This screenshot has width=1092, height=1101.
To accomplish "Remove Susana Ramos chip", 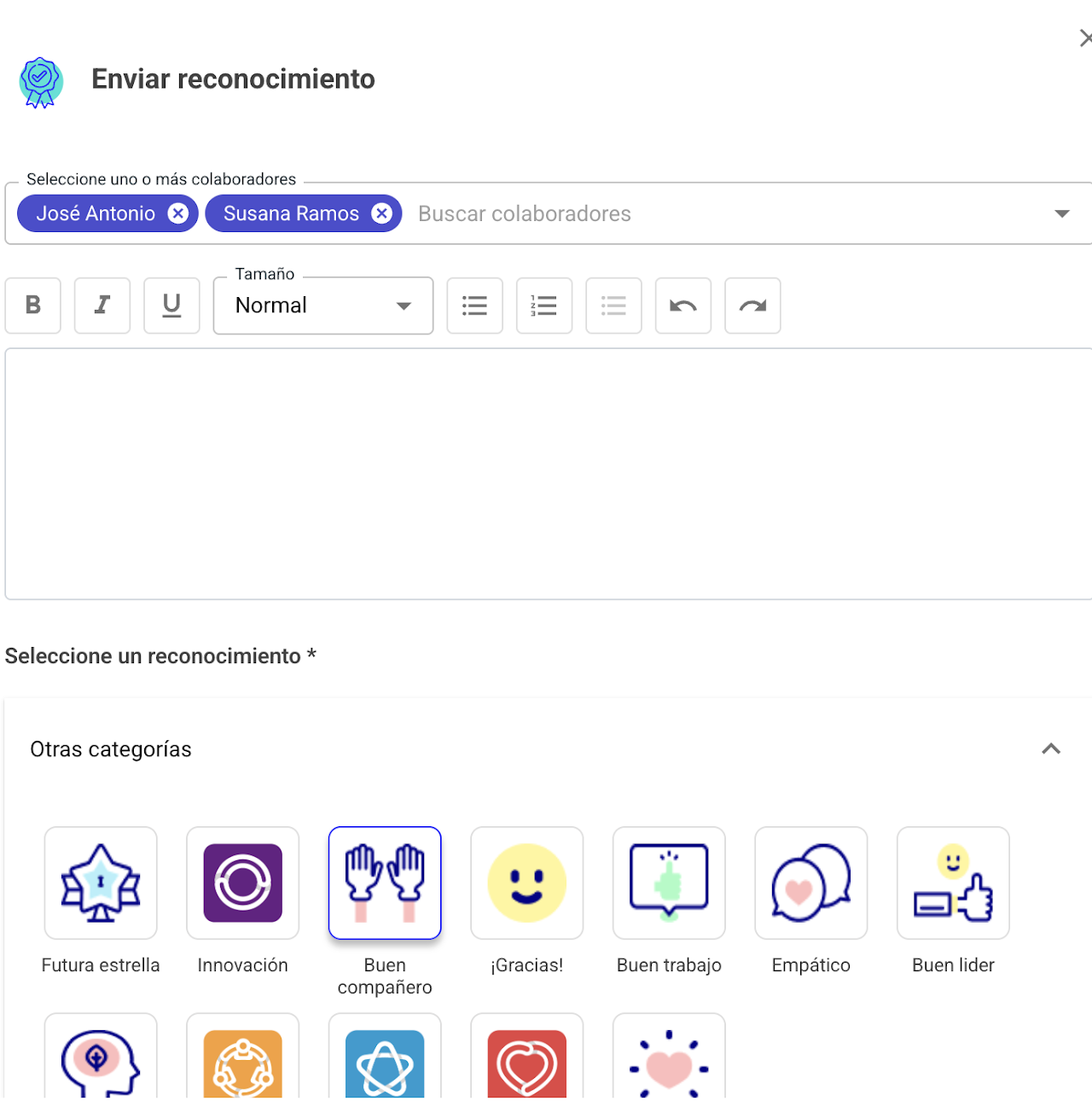I will [x=382, y=213].
